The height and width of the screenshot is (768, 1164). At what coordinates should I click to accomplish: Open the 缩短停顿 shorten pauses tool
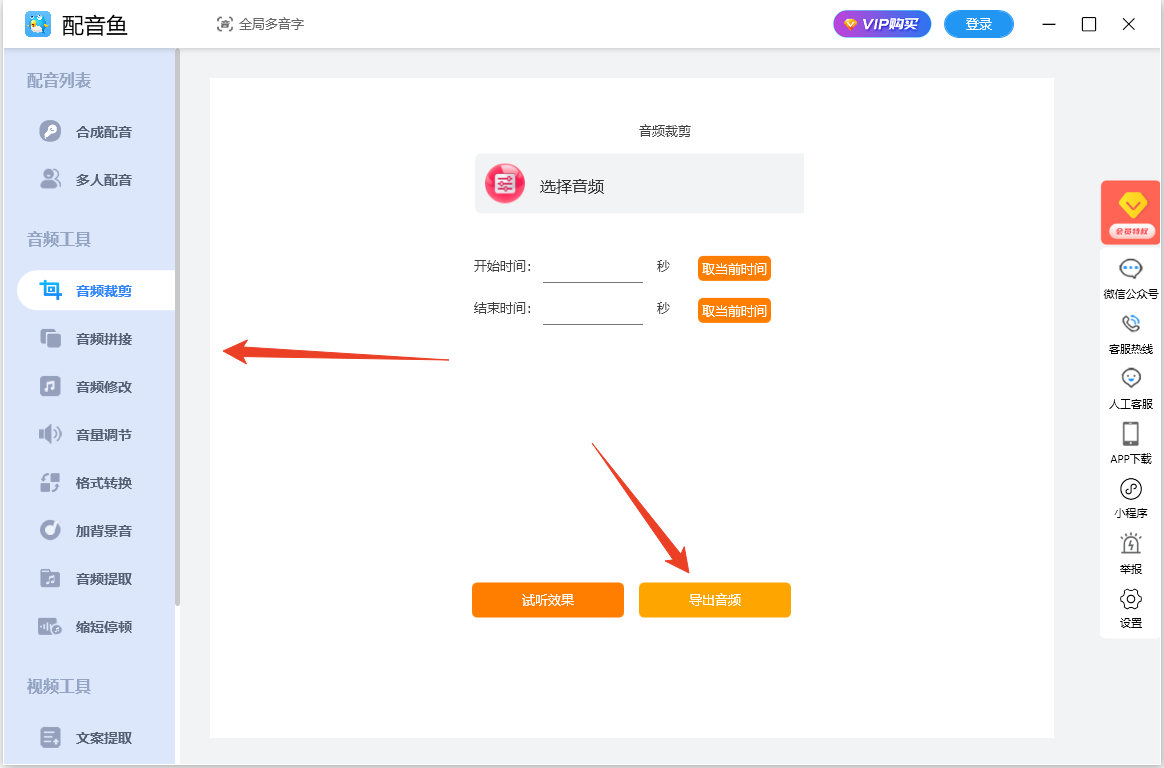96,627
